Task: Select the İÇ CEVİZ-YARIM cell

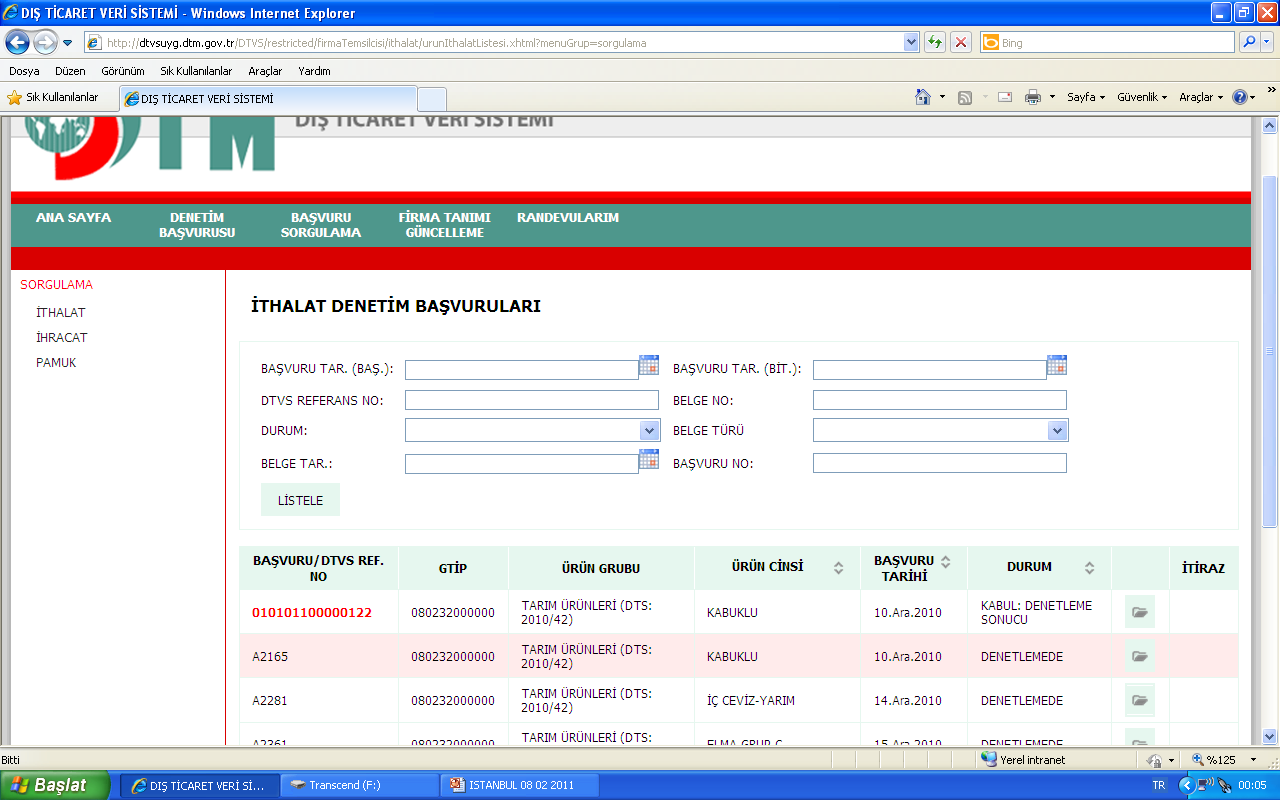Action: tap(777, 700)
